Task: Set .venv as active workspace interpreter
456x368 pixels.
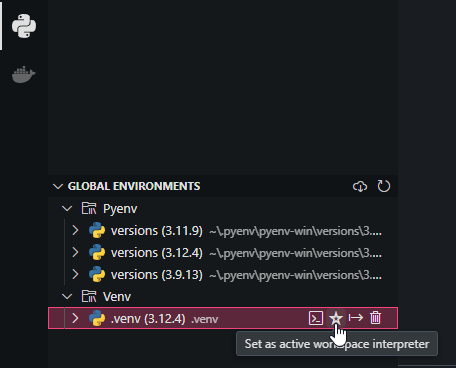Action: point(336,318)
